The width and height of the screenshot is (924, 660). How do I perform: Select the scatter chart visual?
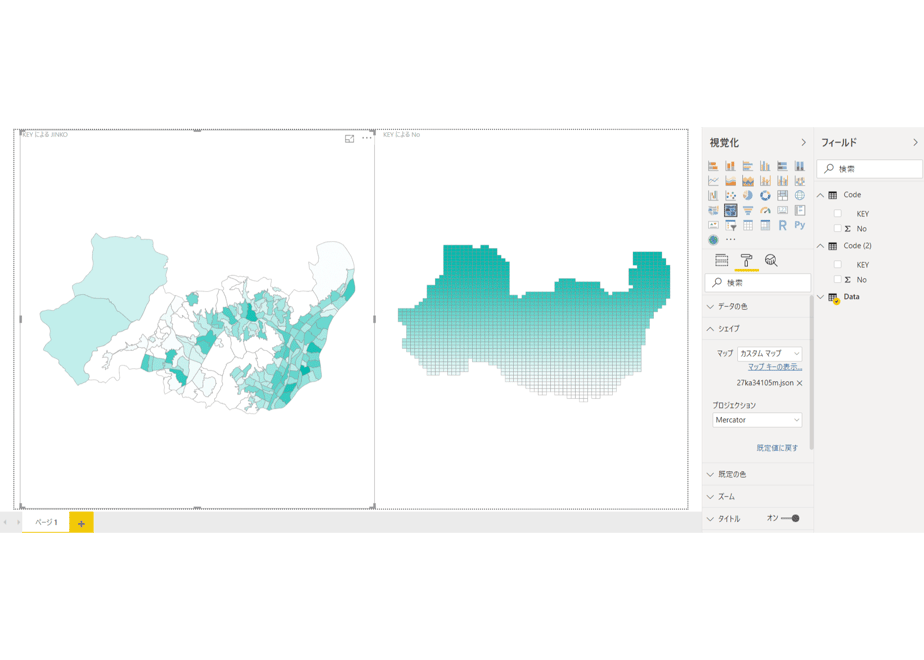coord(730,195)
